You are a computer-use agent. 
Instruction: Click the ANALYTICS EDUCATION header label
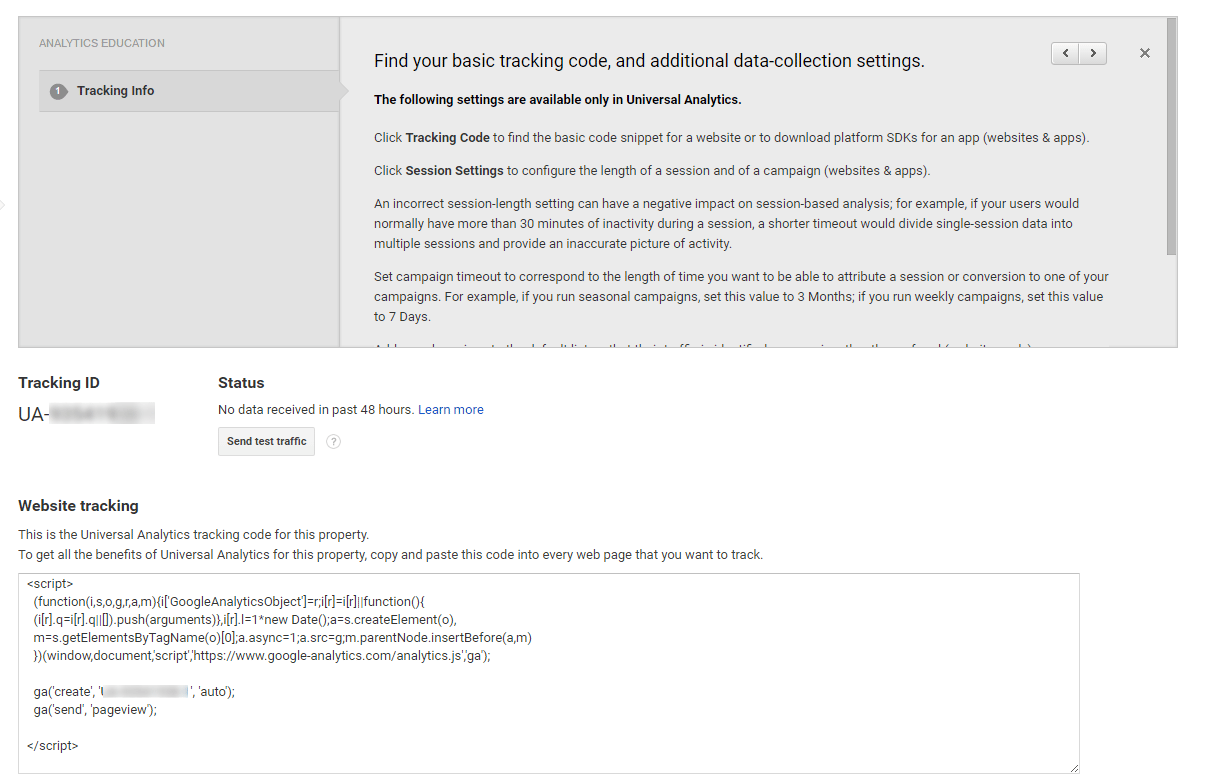pos(102,43)
